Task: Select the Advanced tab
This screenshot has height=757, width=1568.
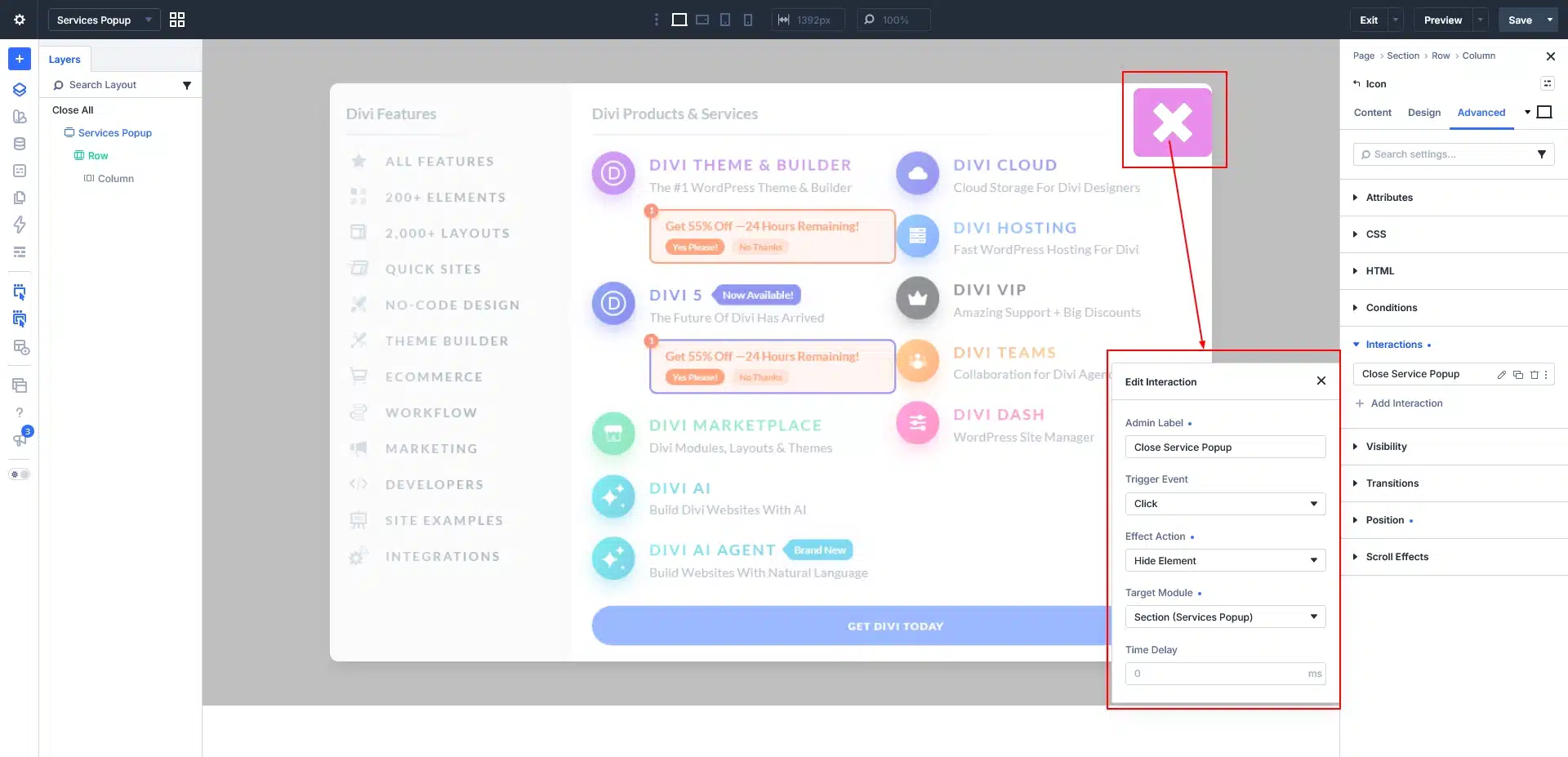Action: [1481, 113]
